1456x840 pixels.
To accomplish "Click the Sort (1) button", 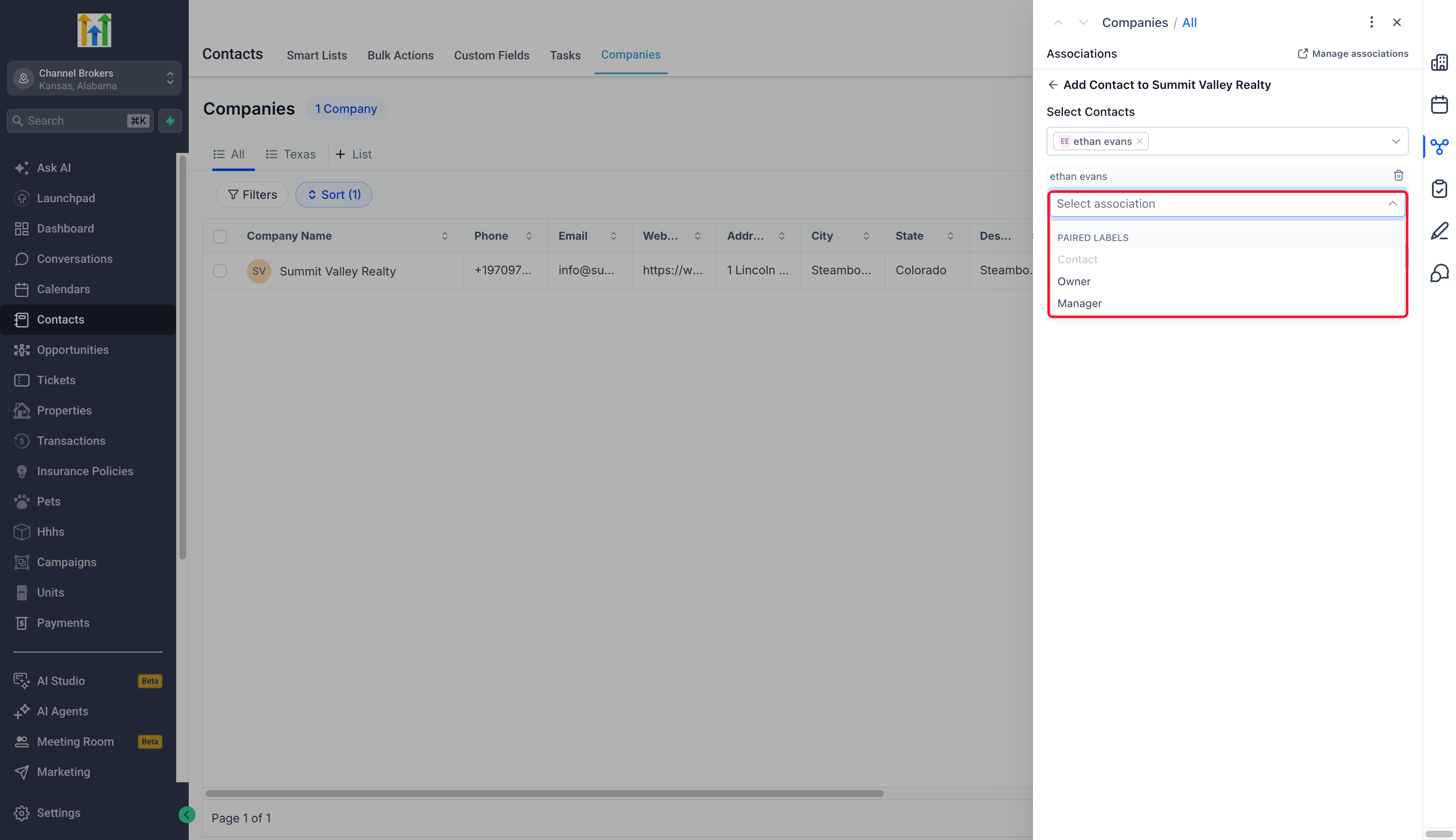I will coord(333,195).
